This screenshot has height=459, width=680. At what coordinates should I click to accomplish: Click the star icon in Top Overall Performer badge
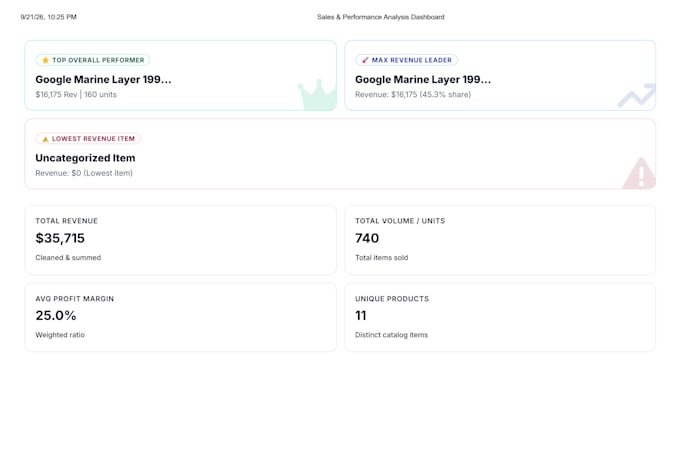46,60
